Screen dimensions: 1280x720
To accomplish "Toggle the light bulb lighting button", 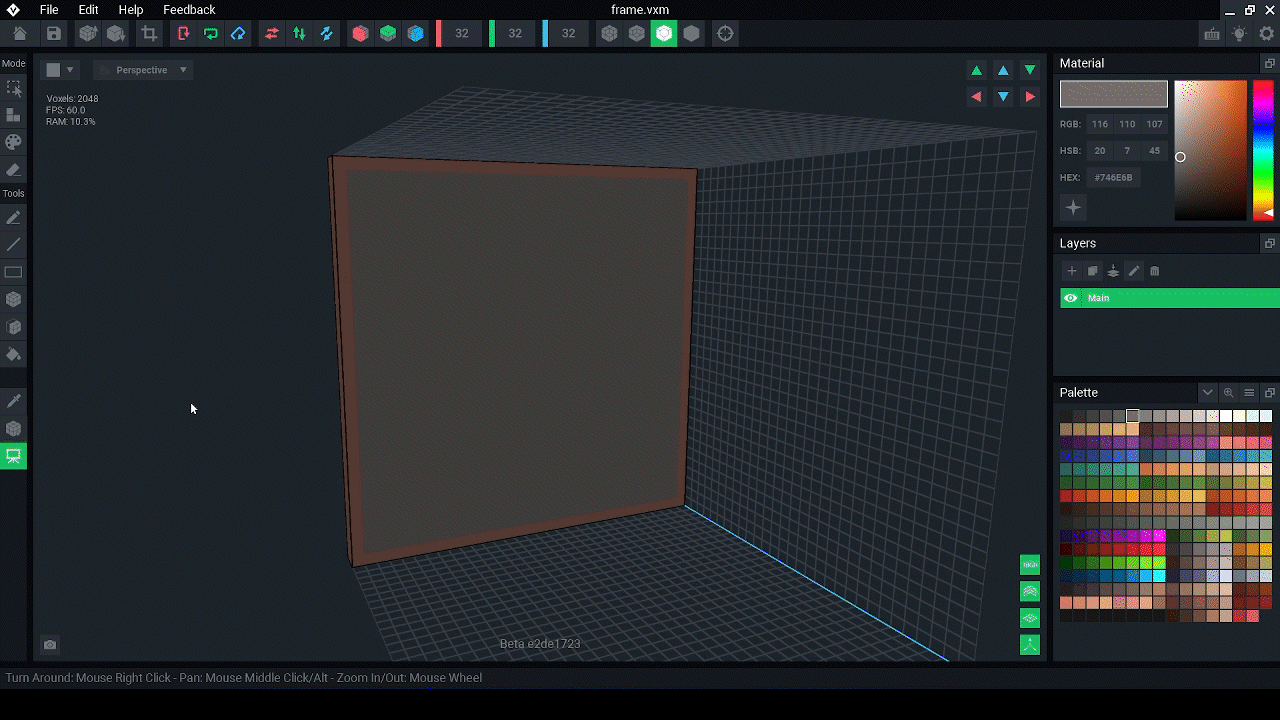I will pyautogui.click(x=1239, y=34).
